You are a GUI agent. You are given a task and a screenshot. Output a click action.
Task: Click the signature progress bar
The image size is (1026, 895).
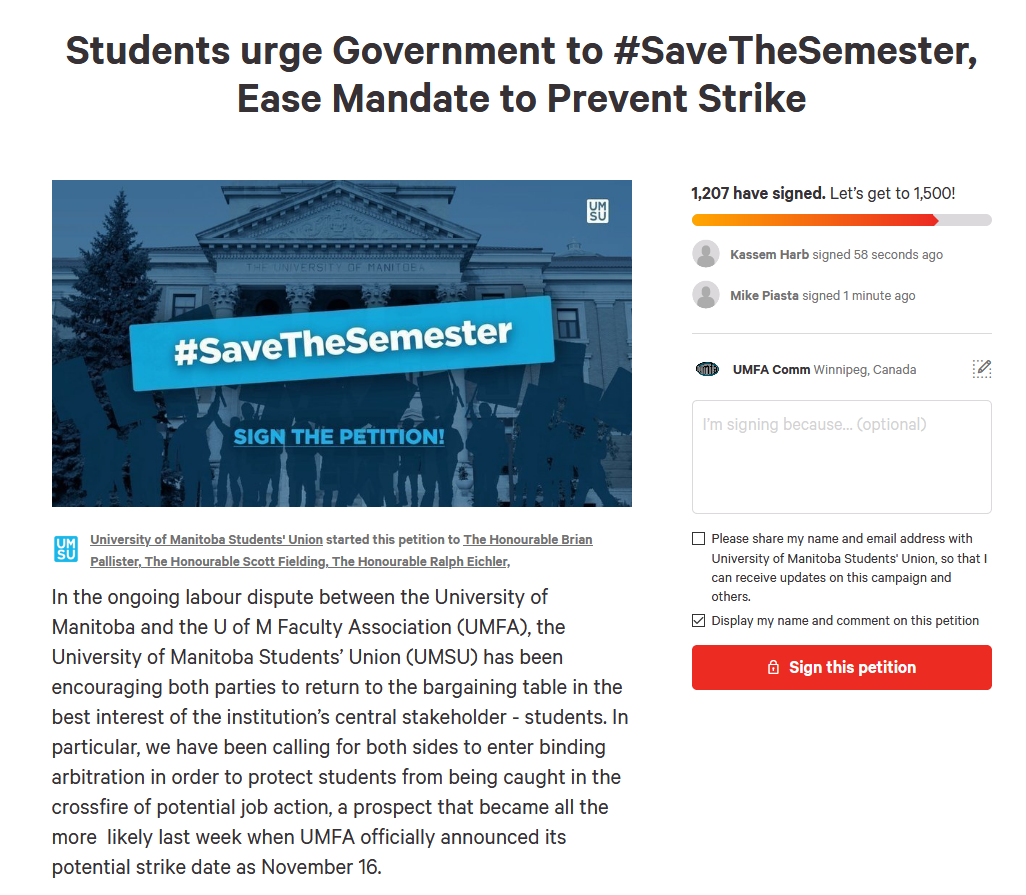841,220
